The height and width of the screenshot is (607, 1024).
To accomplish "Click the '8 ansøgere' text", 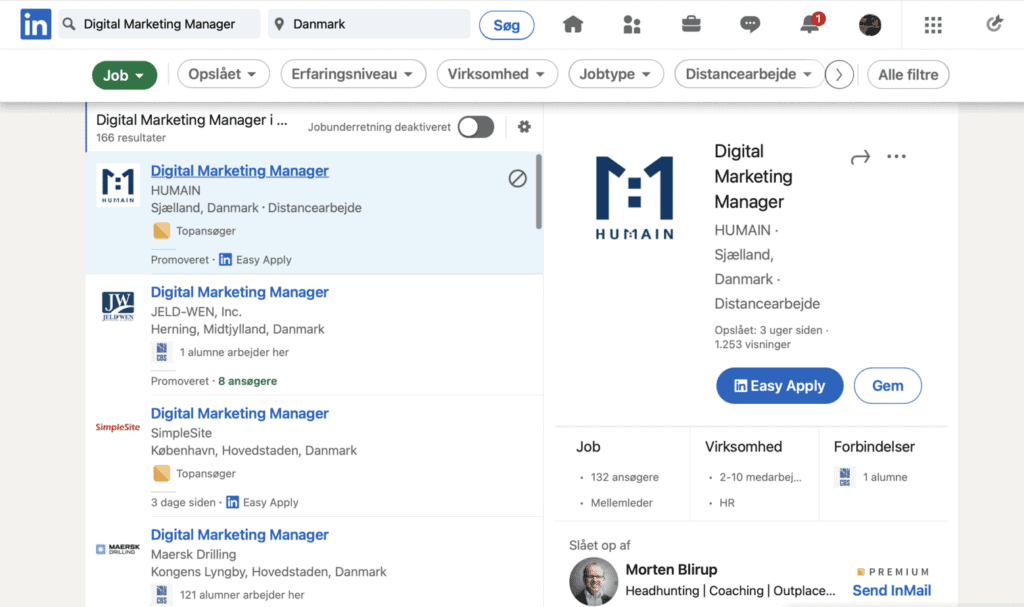I will [248, 381].
